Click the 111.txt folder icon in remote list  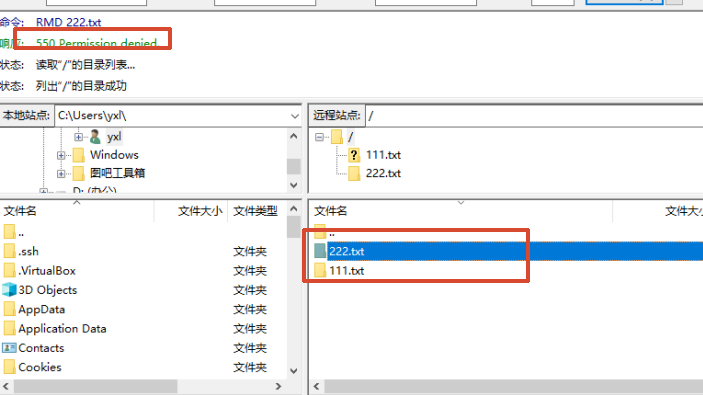coord(320,270)
